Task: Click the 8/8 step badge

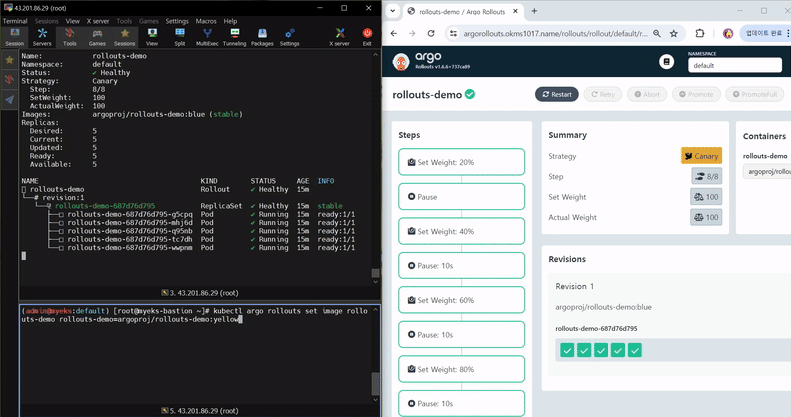Action: [x=707, y=176]
